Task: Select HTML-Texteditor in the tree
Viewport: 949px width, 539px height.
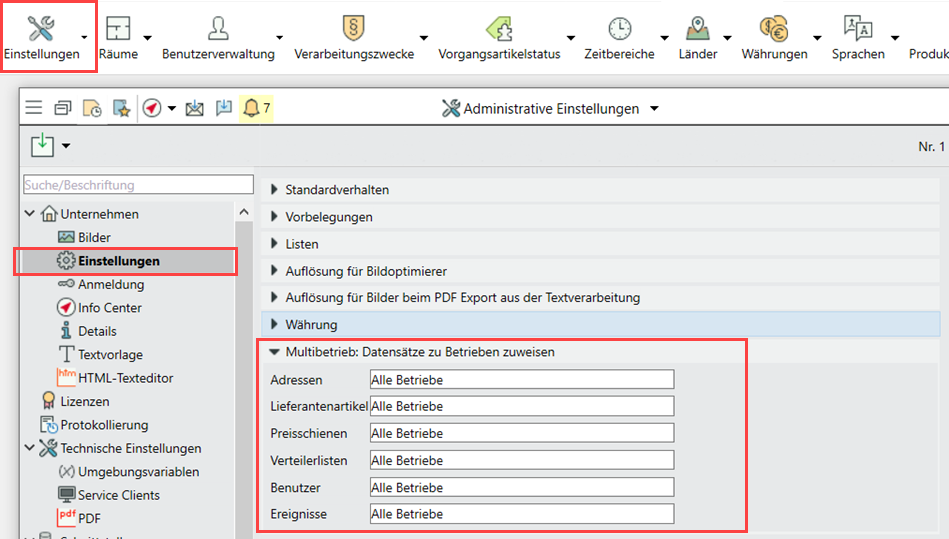Action: (125, 377)
